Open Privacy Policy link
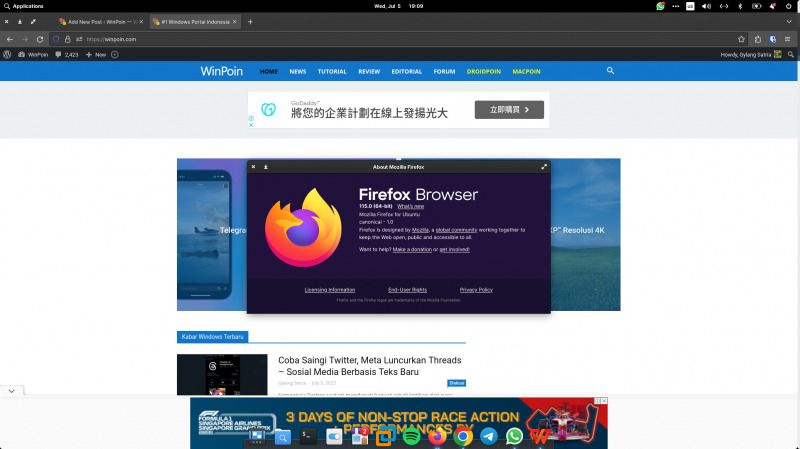Image resolution: width=800 pixels, height=449 pixels. point(476,290)
